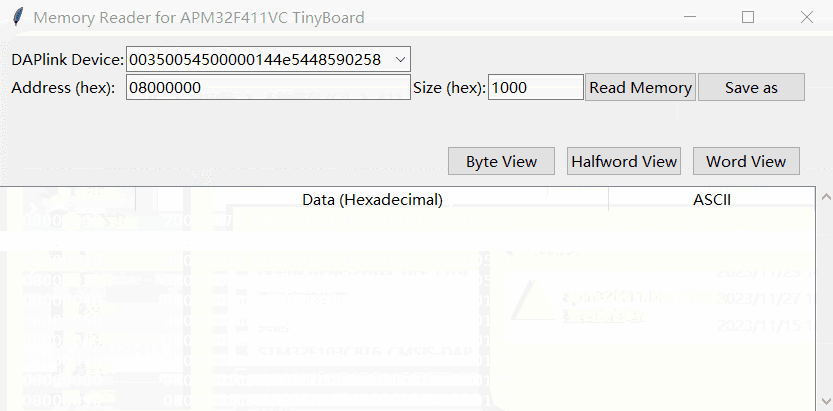Click the ASCII column header

coord(711,200)
